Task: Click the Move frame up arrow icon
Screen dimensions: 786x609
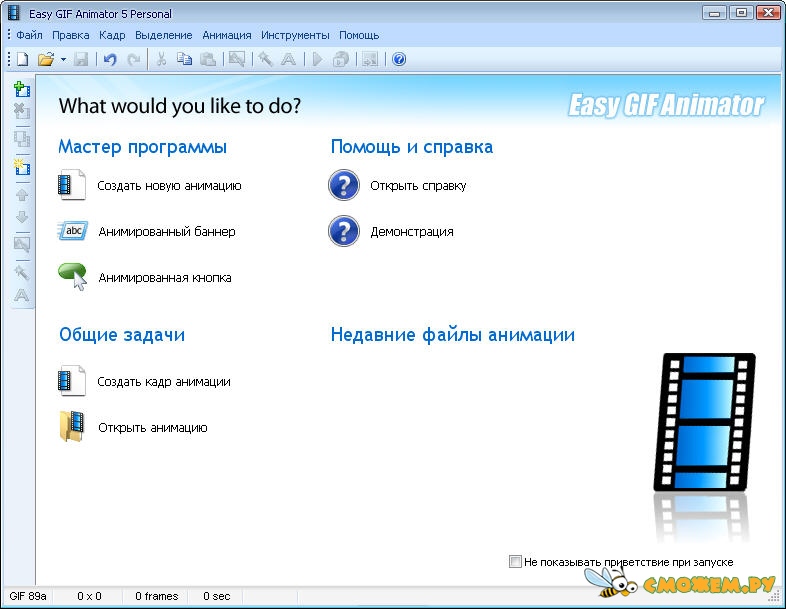Action: click(22, 195)
